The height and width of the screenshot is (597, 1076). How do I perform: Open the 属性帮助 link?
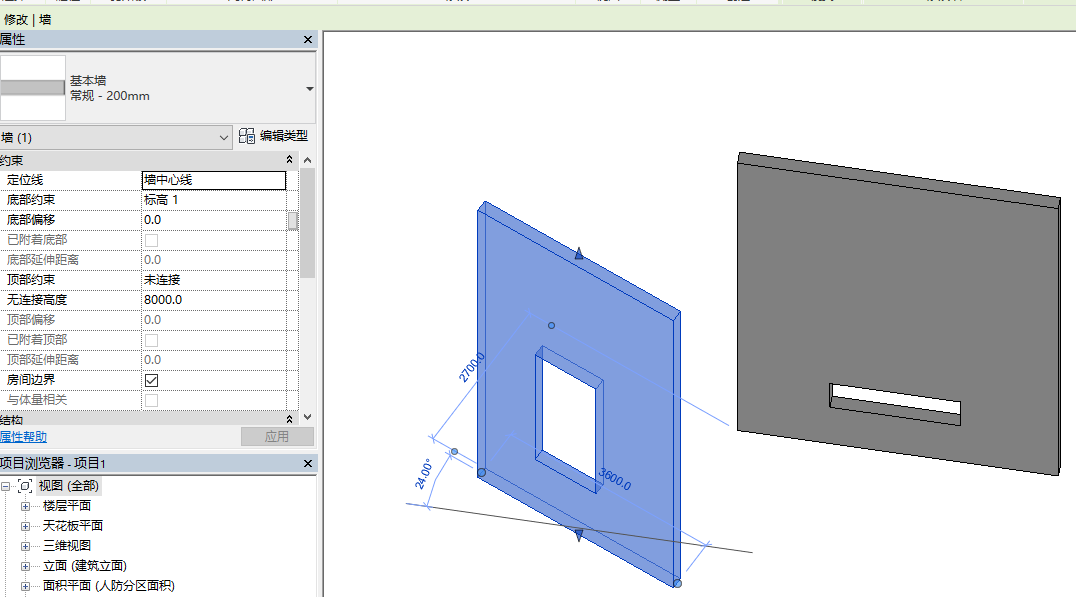coord(23,436)
